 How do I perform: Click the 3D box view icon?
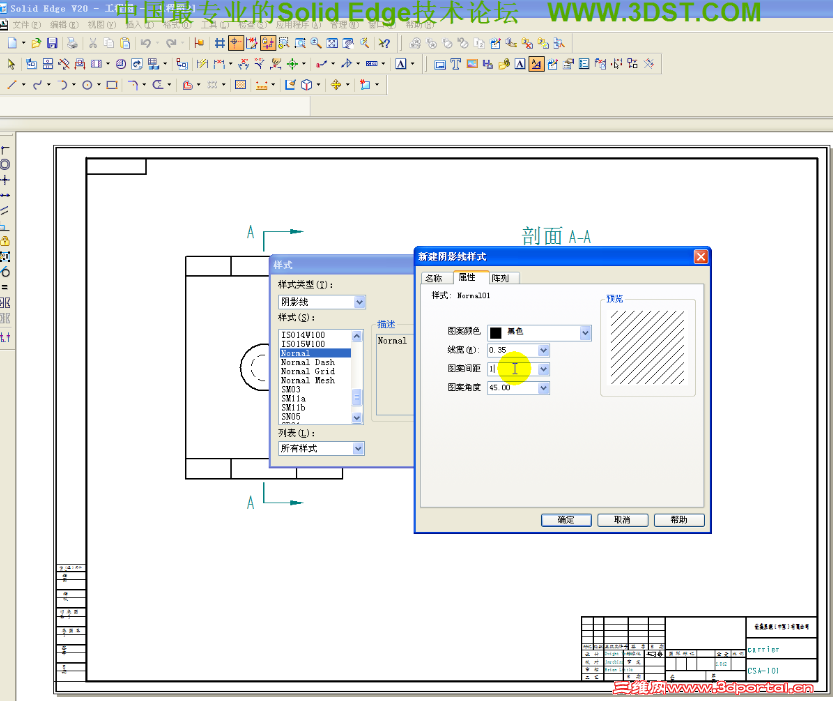tap(307, 84)
